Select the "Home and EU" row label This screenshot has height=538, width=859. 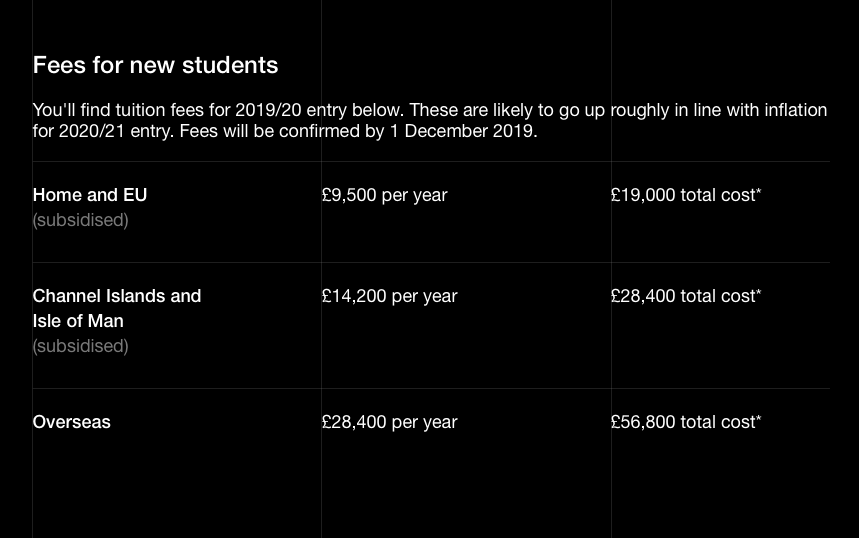click(90, 195)
